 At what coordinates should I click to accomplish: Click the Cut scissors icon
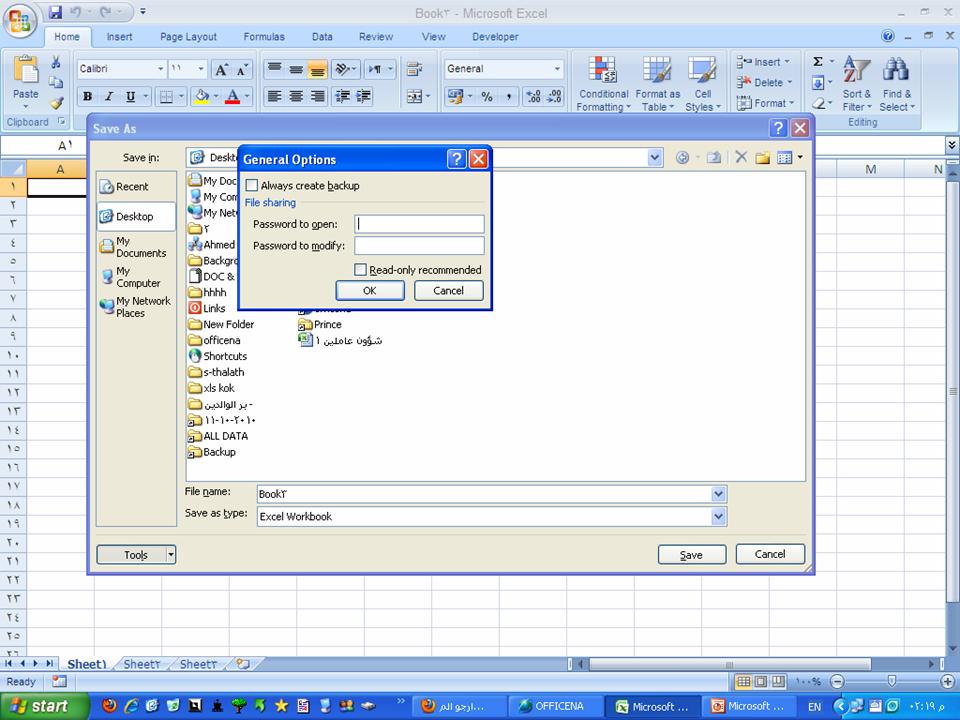click(x=56, y=62)
